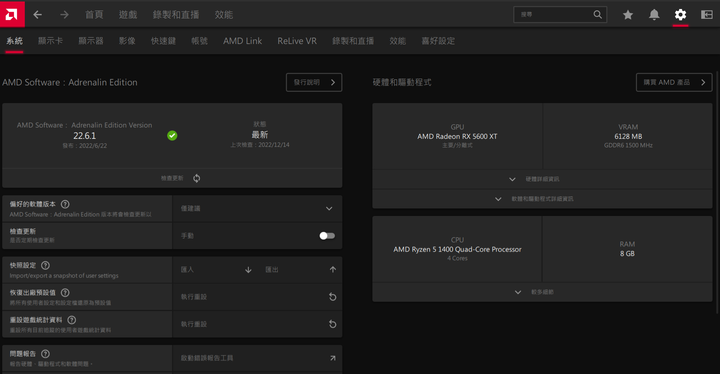Viewport: 720px width, 374px height.
Task: Open help for 問題報告
Action: (x=45, y=354)
